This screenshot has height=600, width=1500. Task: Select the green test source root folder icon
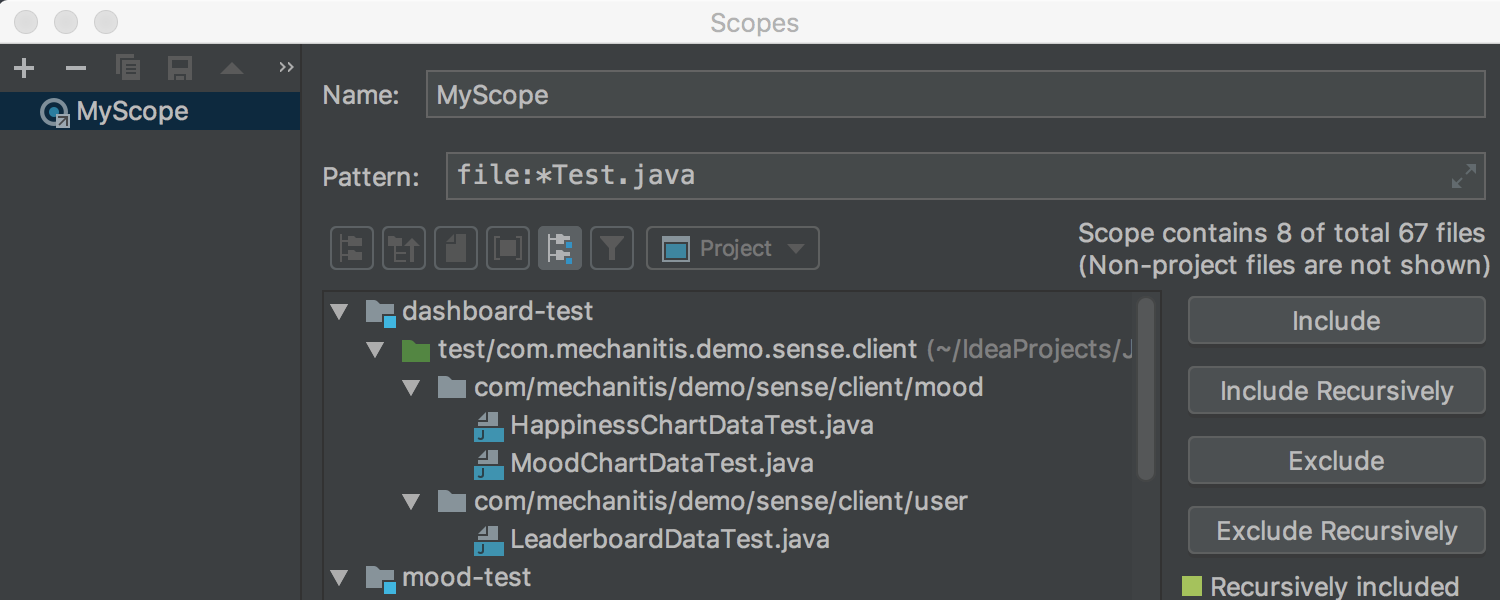(x=416, y=350)
